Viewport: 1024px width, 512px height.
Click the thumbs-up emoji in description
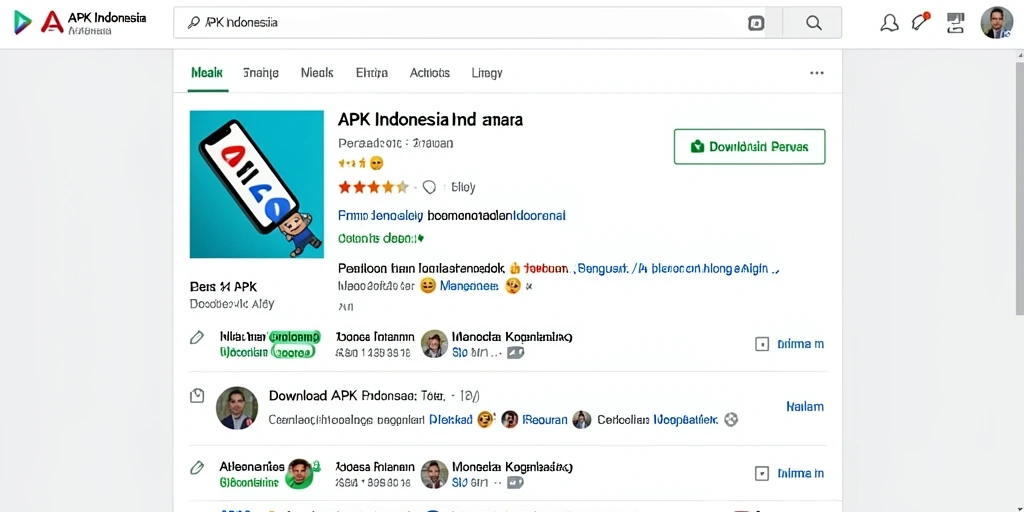[x=514, y=268]
